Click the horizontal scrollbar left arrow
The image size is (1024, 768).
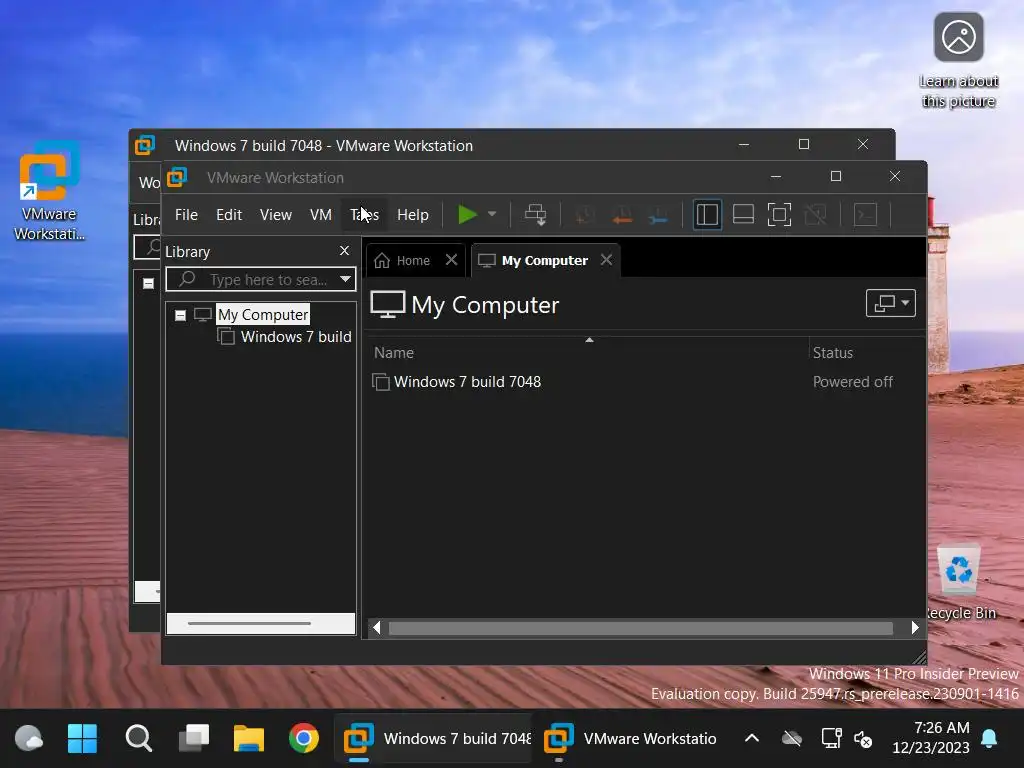[377, 628]
